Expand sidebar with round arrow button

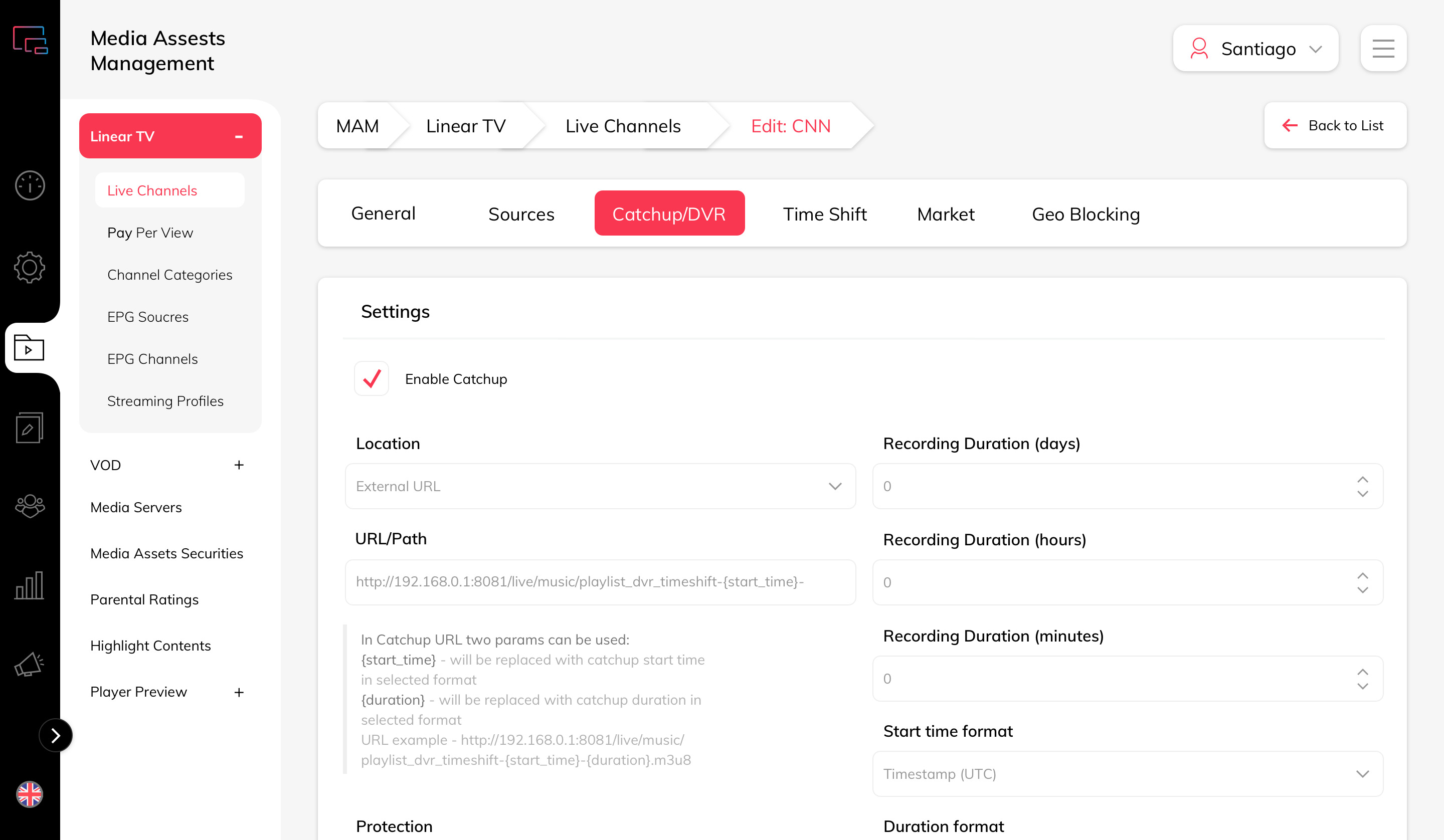click(56, 735)
